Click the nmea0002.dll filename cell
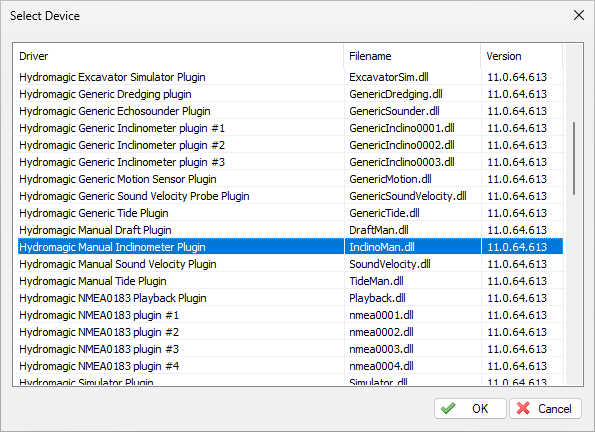The width and height of the screenshot is (595, 432). 412,332
